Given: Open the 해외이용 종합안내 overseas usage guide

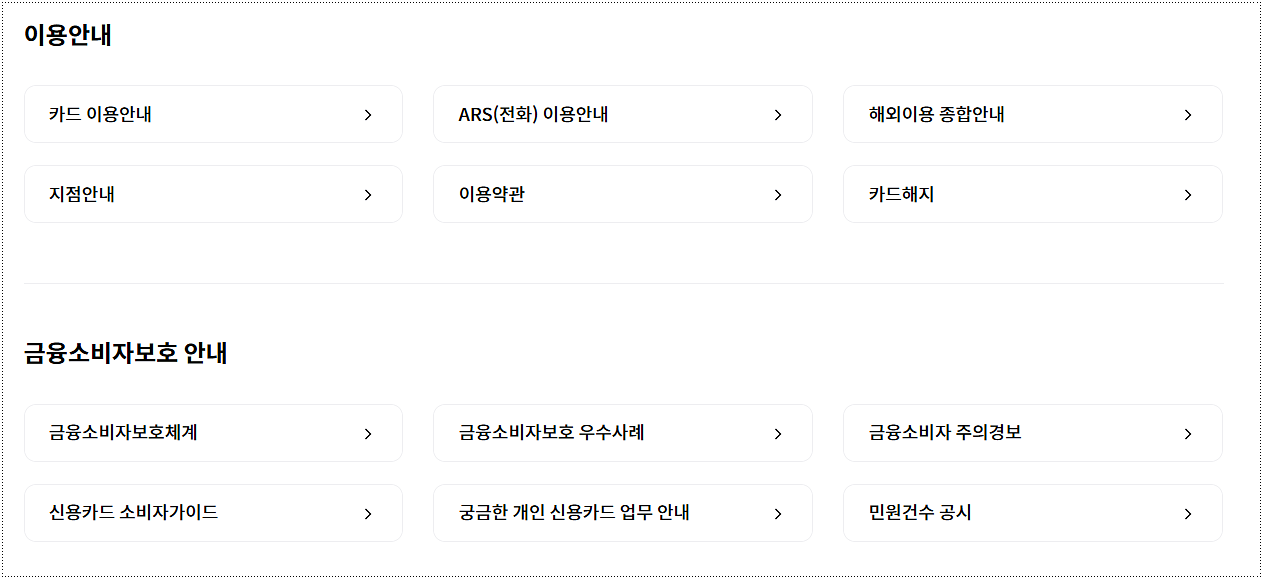Looking at the screenshot, I should pyautogui.click(x=1032, y=114).
